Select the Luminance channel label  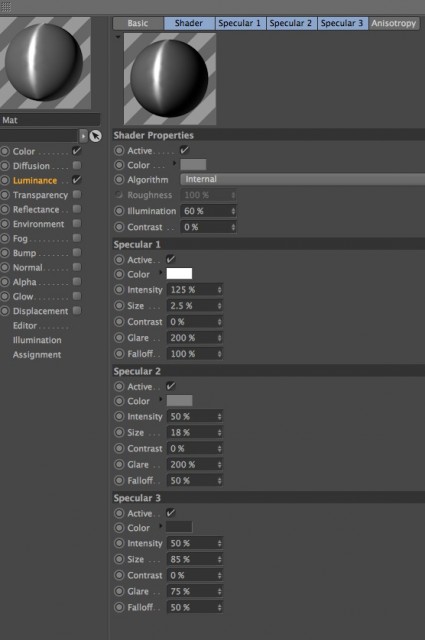click(x=35, y=180)
